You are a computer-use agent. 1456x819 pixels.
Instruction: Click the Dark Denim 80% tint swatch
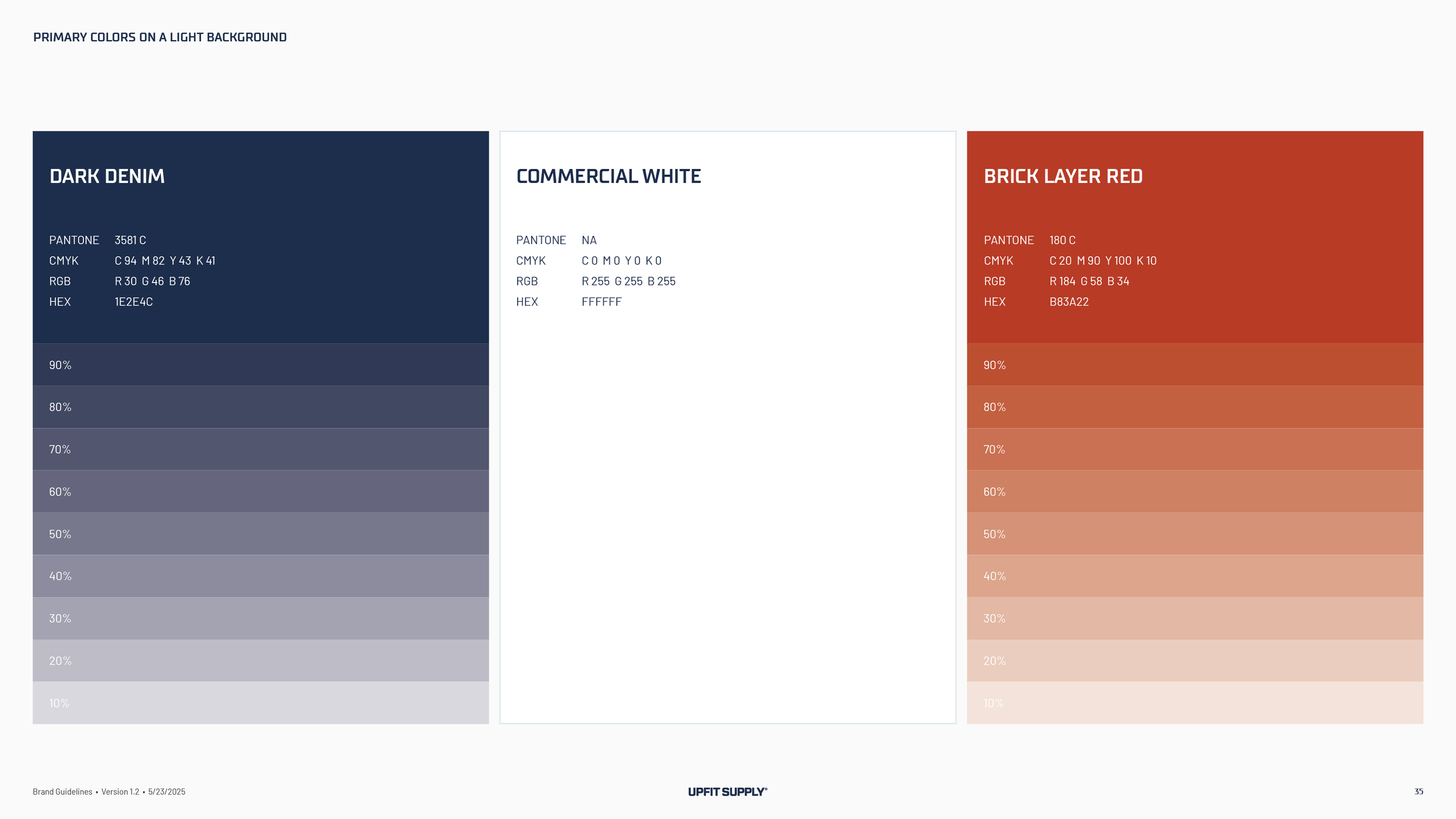coord(260,407)
